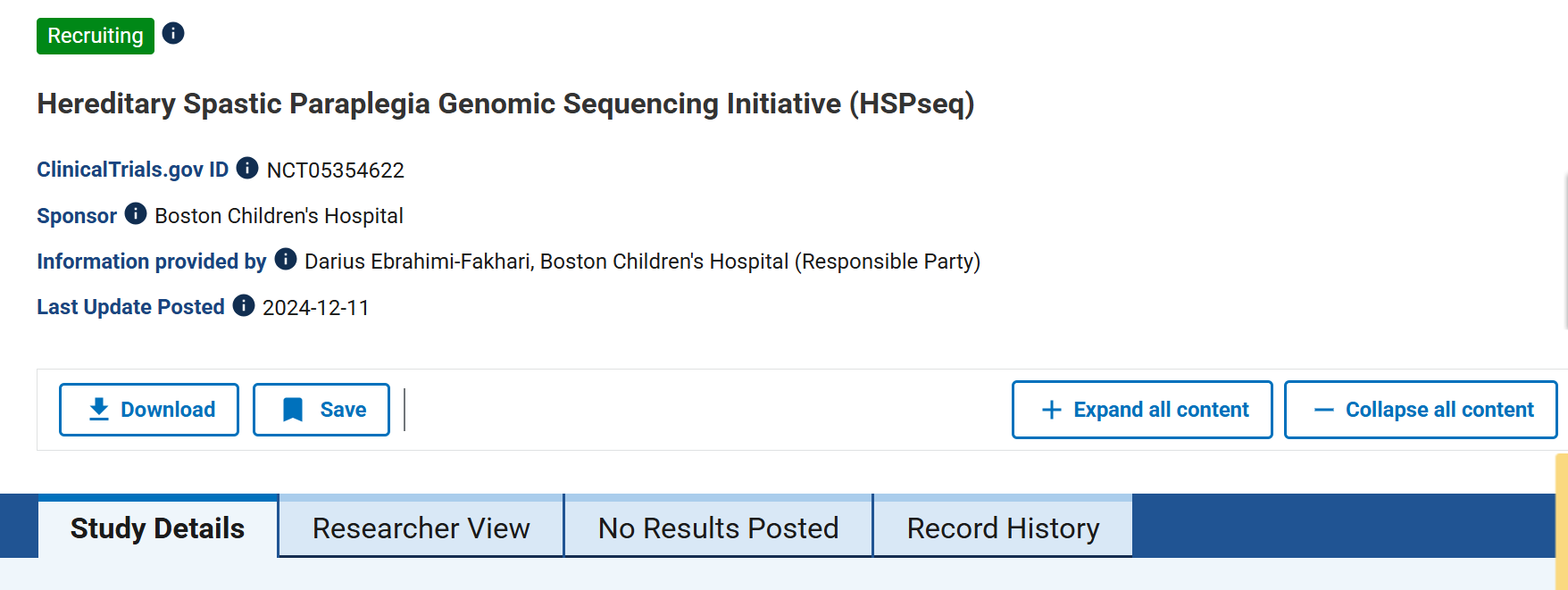The width and height of the screenshot is (1568, 590).
Task: Switch to the Study Details tab
Action: pos(157,528)
